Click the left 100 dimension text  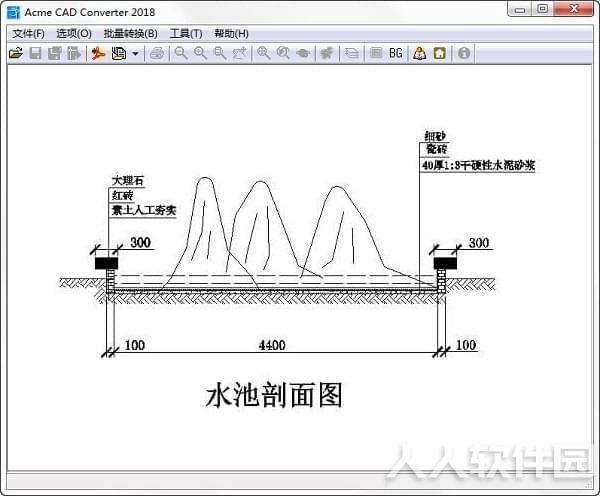(135, 345)
